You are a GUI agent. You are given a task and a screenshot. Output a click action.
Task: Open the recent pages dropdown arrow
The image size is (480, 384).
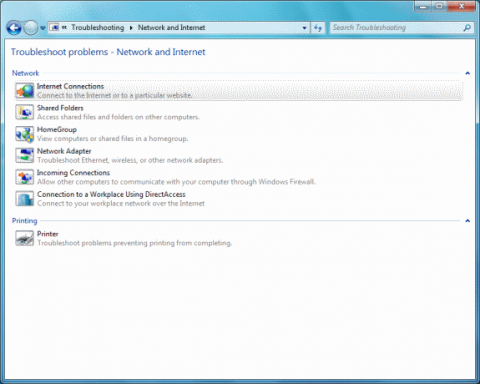coord(43,28)
